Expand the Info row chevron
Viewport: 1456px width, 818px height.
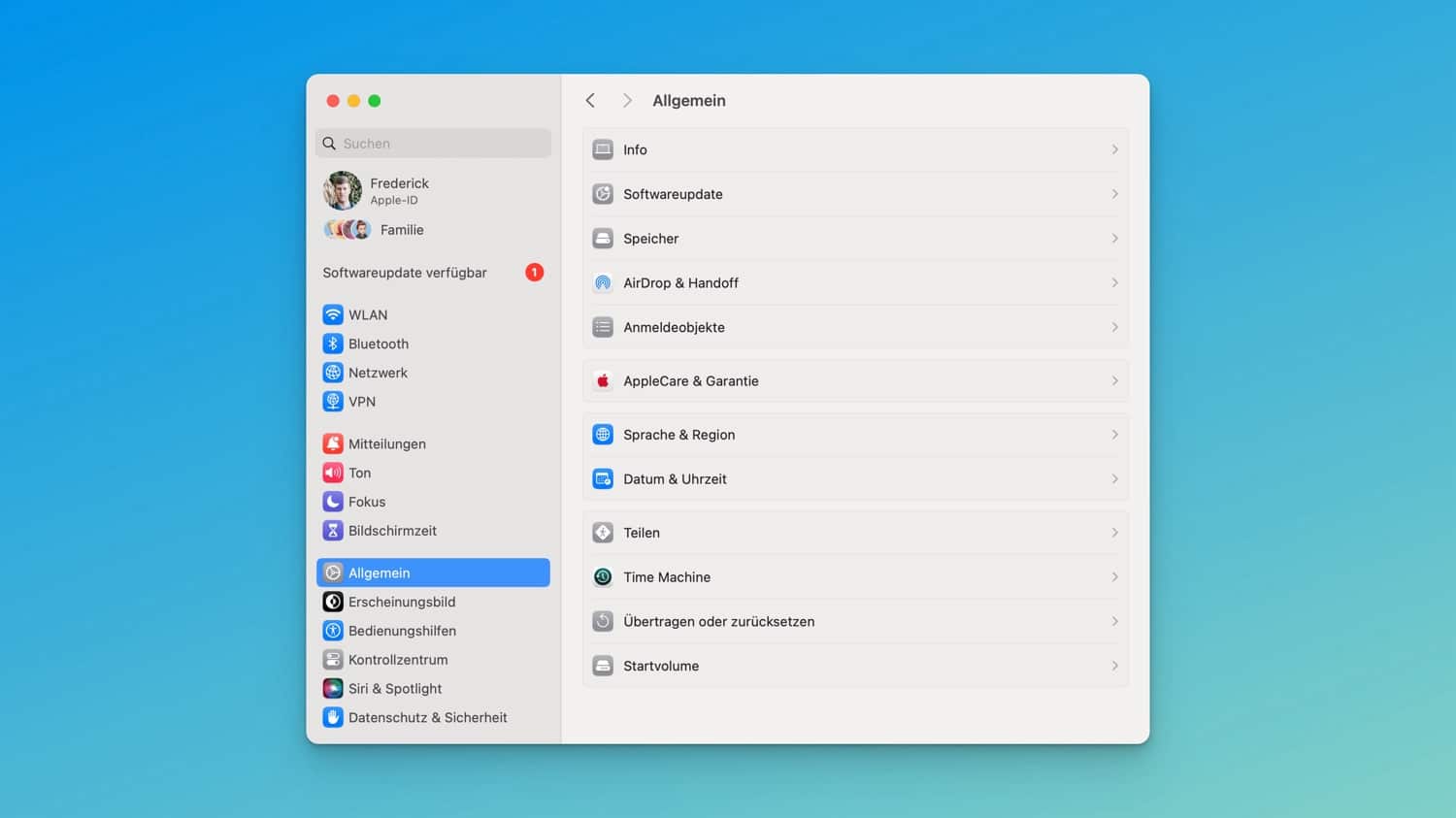(x=1114, y=149)
